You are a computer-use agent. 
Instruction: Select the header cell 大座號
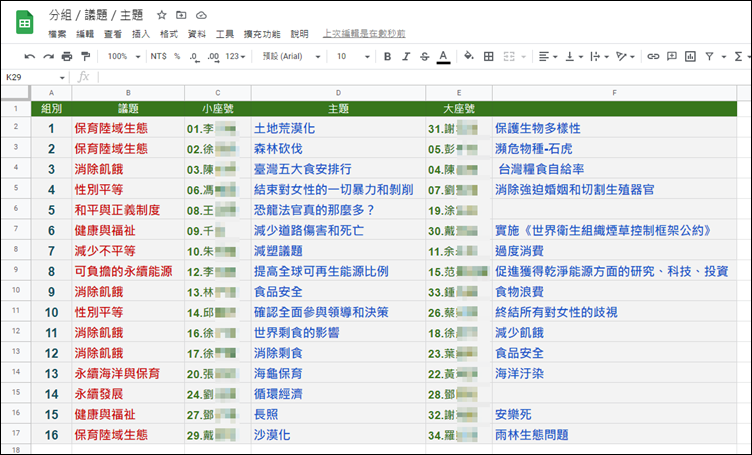458,108
